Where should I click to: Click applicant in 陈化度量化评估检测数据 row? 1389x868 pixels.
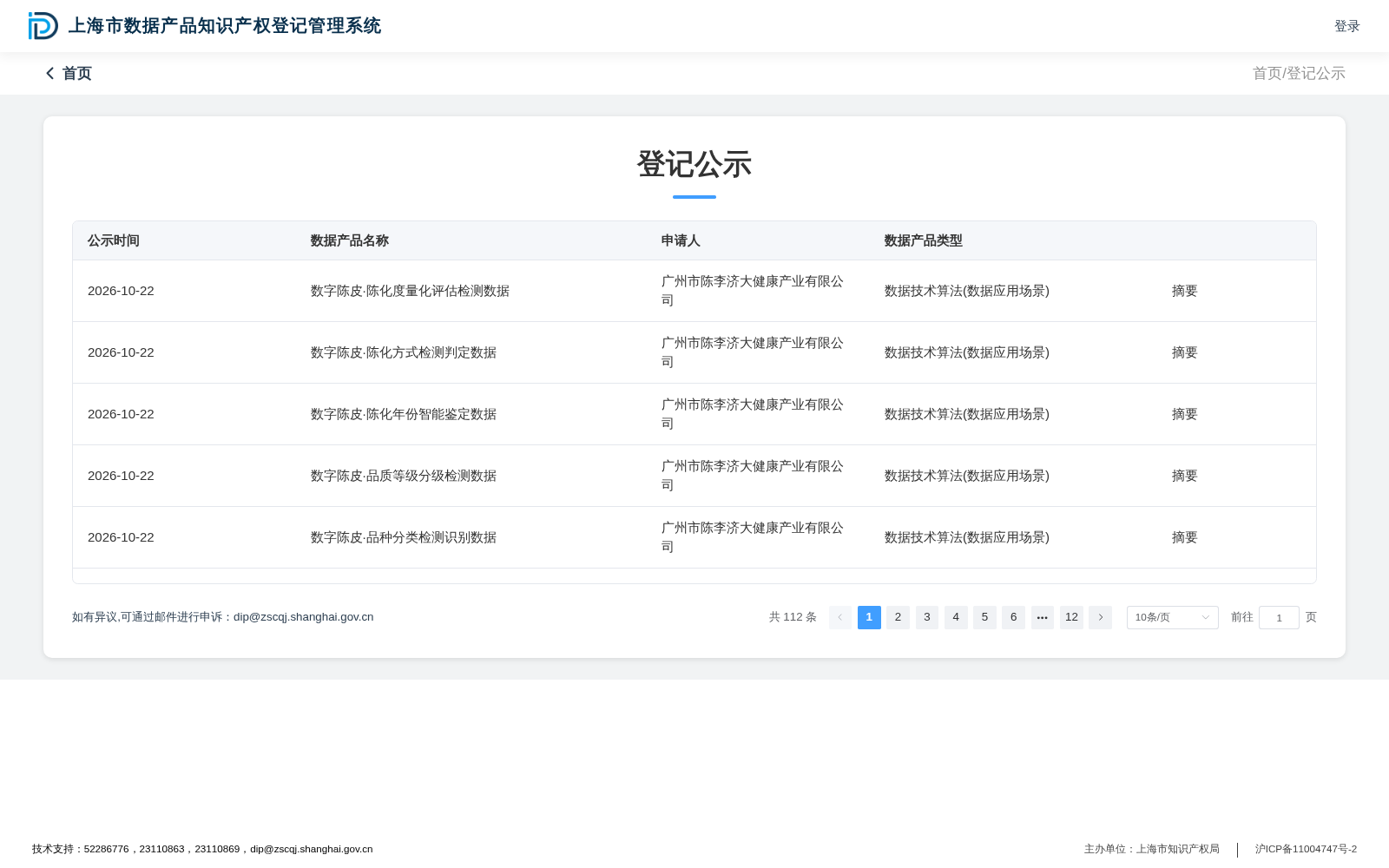tap(753, 291)
